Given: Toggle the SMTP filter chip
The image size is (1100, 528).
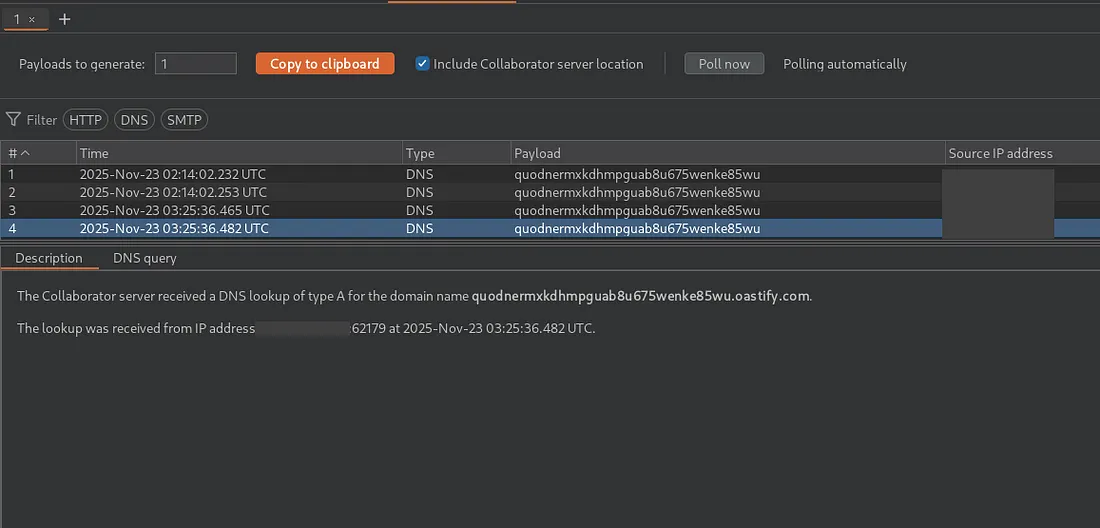Looking at the screenshot, I should (x=184, y=120).
